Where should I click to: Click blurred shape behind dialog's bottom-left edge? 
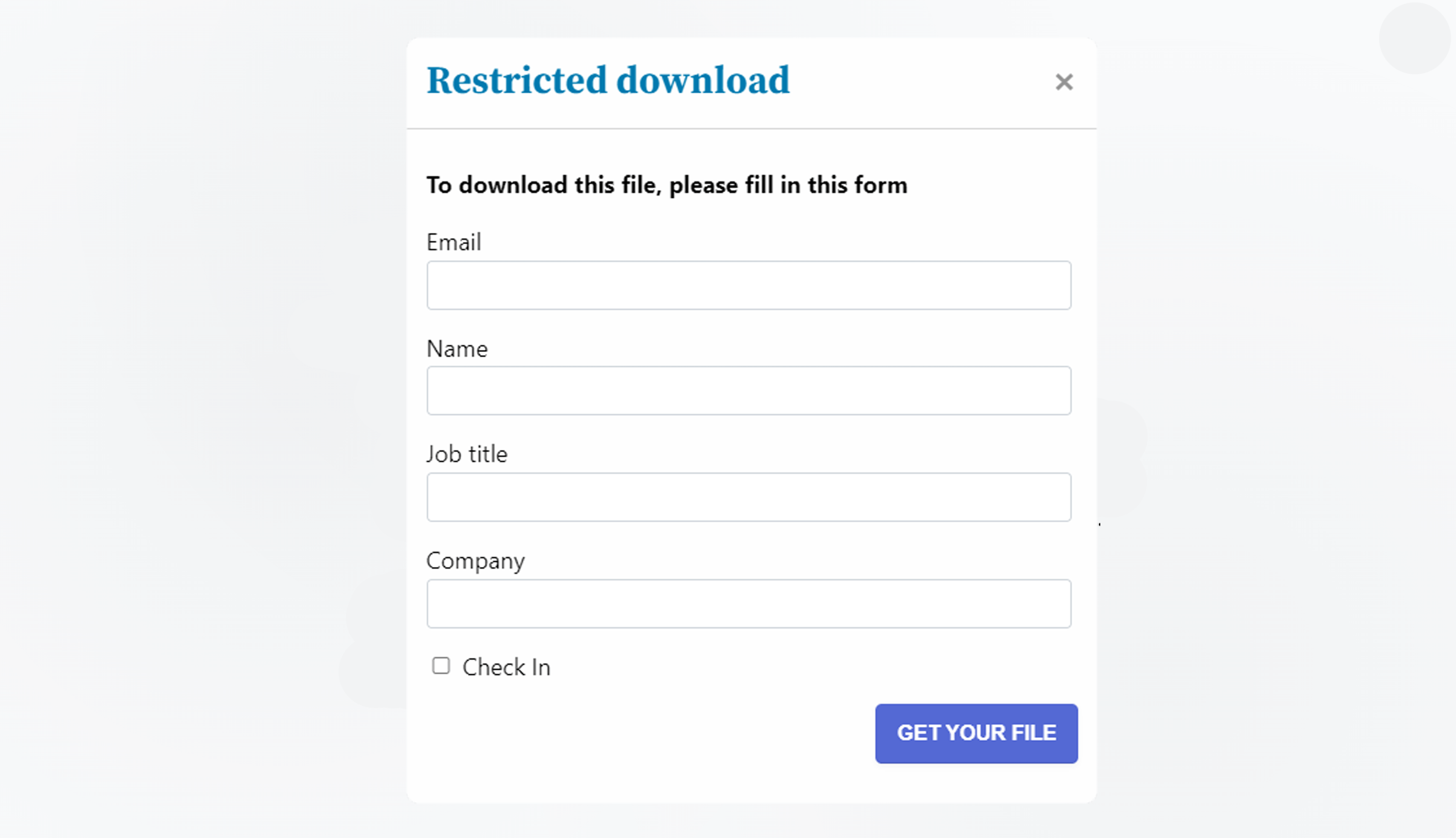[374, 644]
